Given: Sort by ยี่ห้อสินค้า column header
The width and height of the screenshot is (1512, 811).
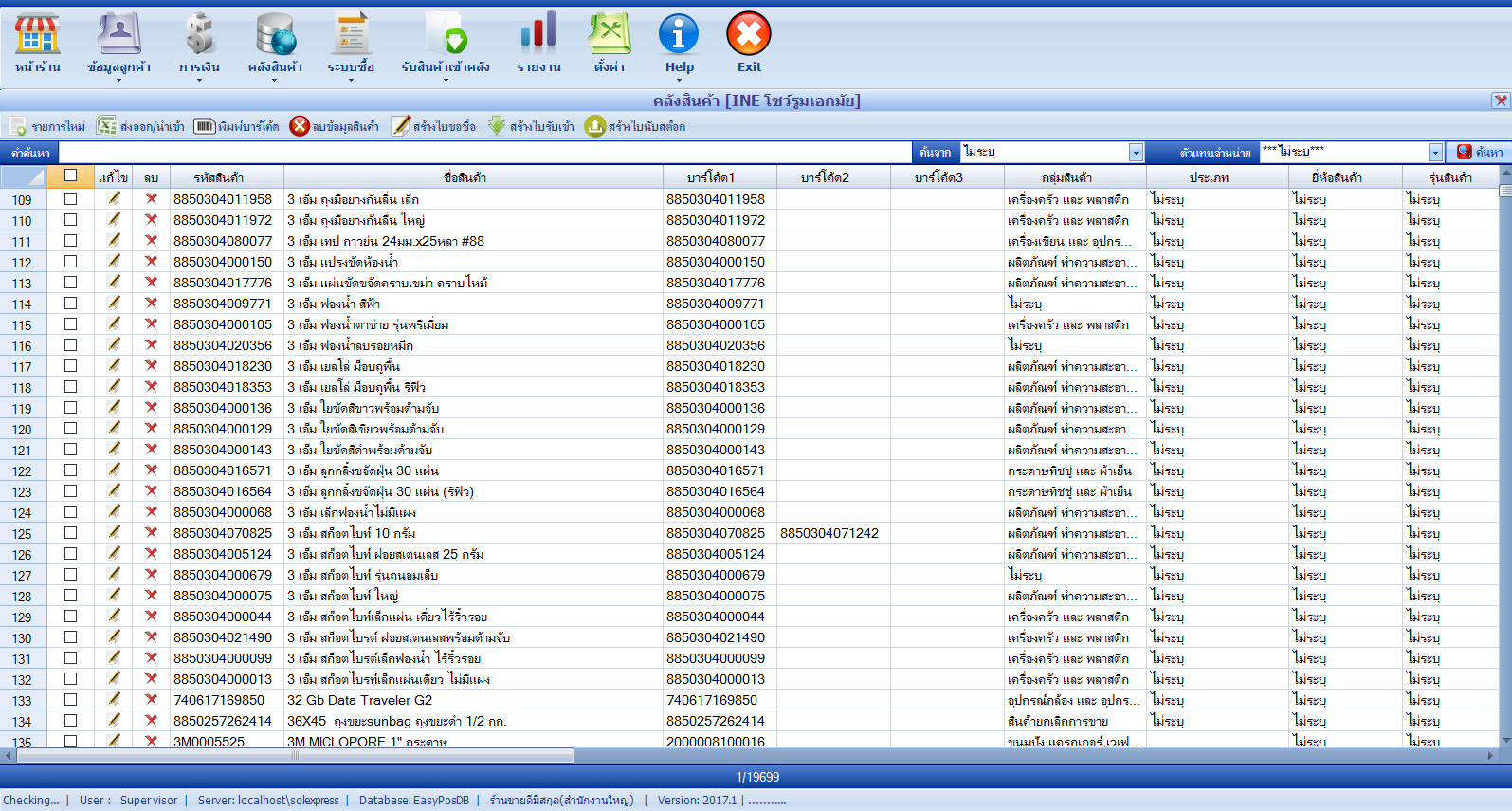Looking at the screenshot, I should (1345, 177).
